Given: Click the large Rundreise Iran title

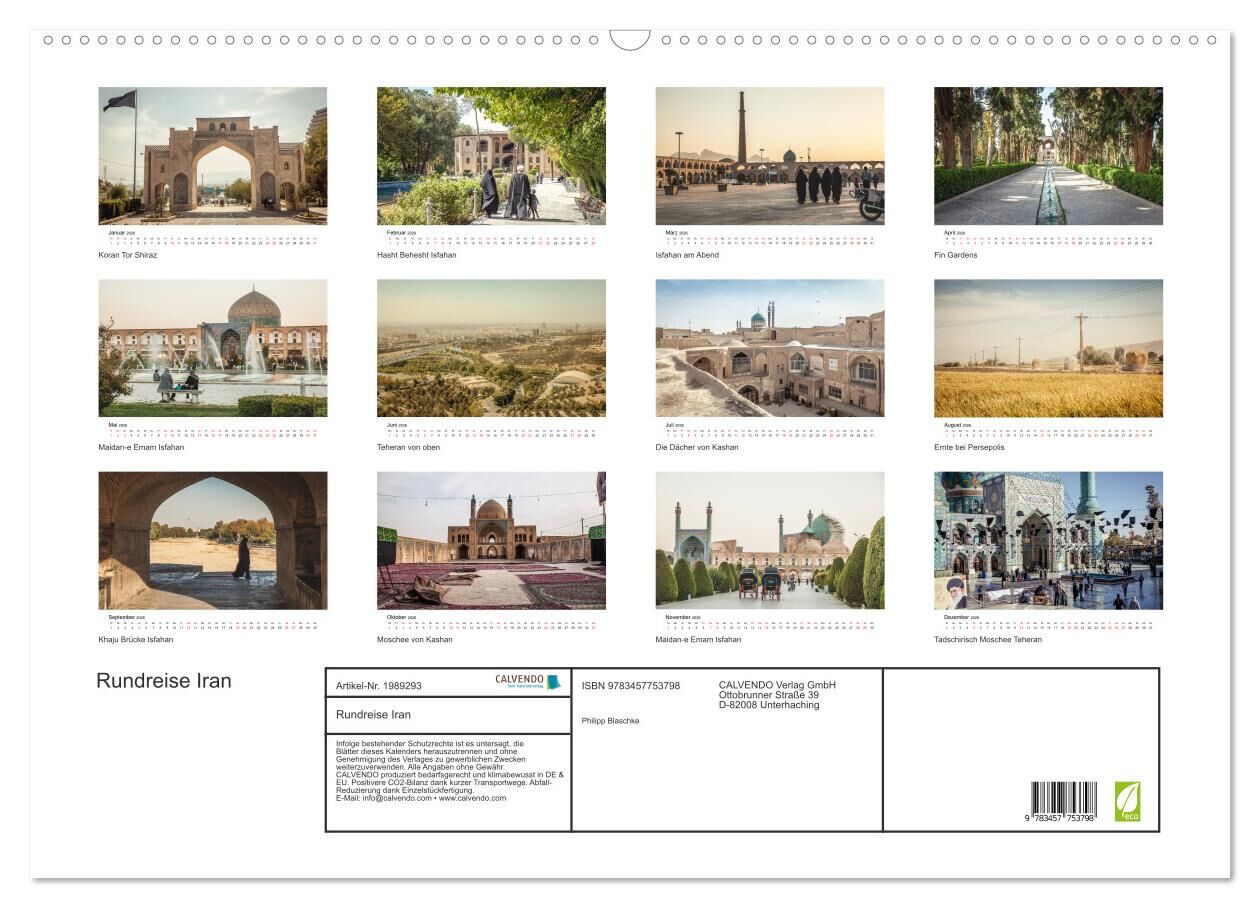Looking at the screenshot, I should click(164, 681).
